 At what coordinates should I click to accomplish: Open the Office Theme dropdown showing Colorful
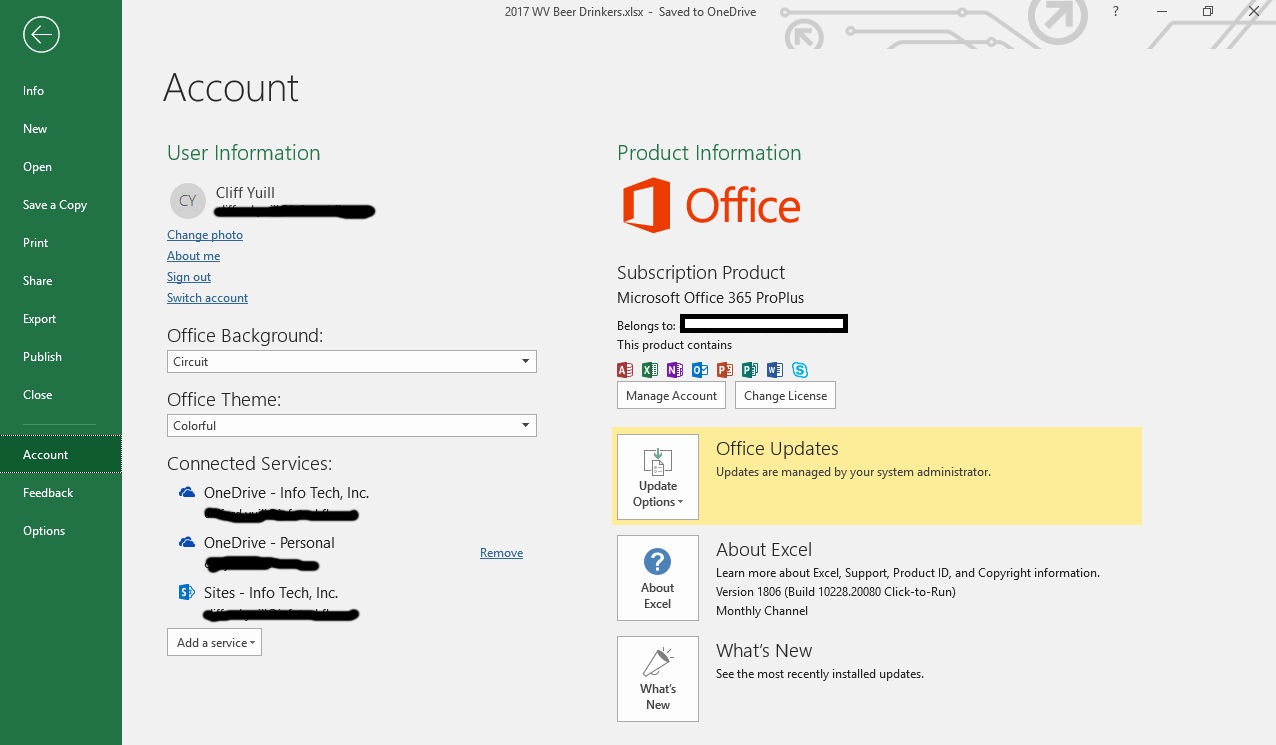click(x=352, y=425)
